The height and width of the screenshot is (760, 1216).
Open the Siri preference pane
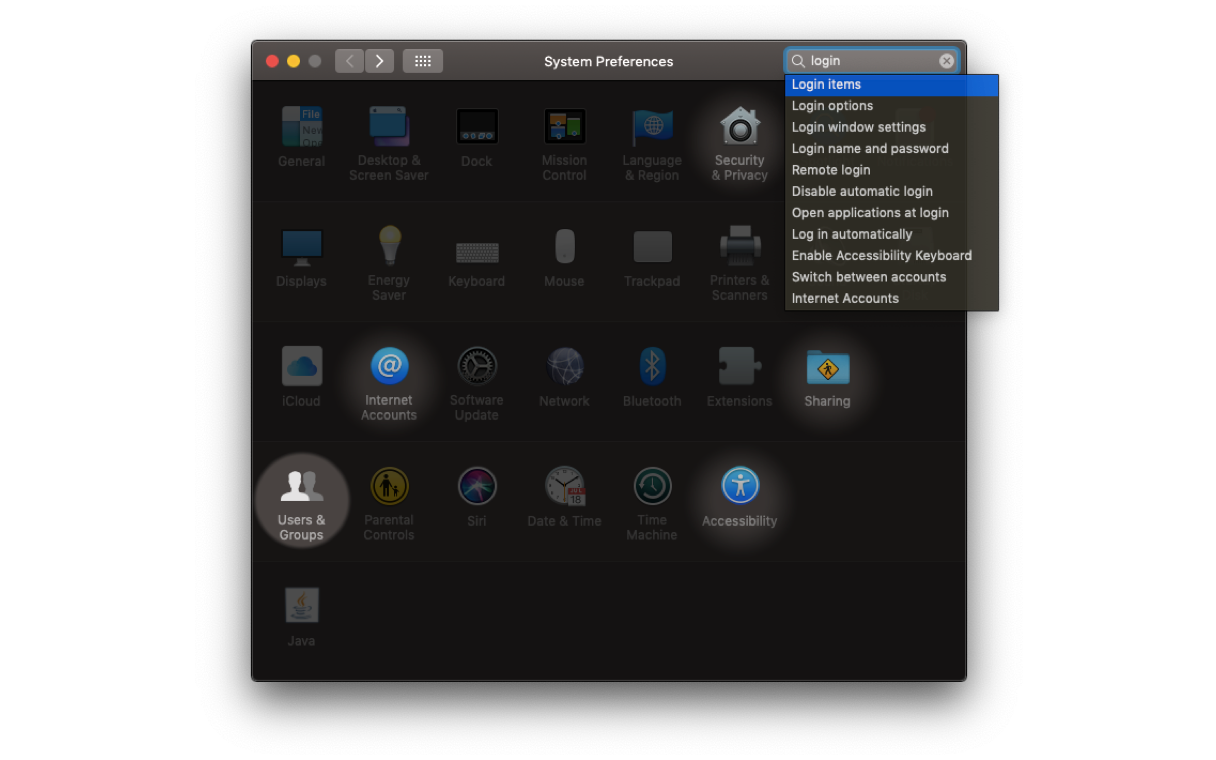[x=477, y=497]
